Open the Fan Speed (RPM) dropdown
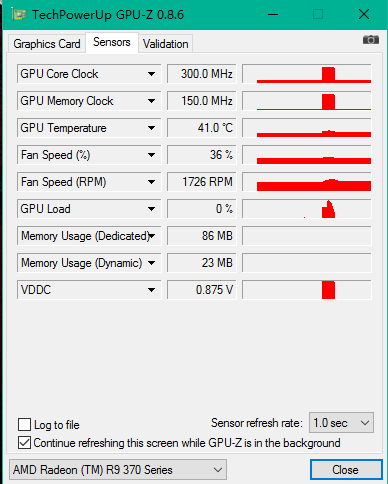388x484 pixels. [151, 182]
